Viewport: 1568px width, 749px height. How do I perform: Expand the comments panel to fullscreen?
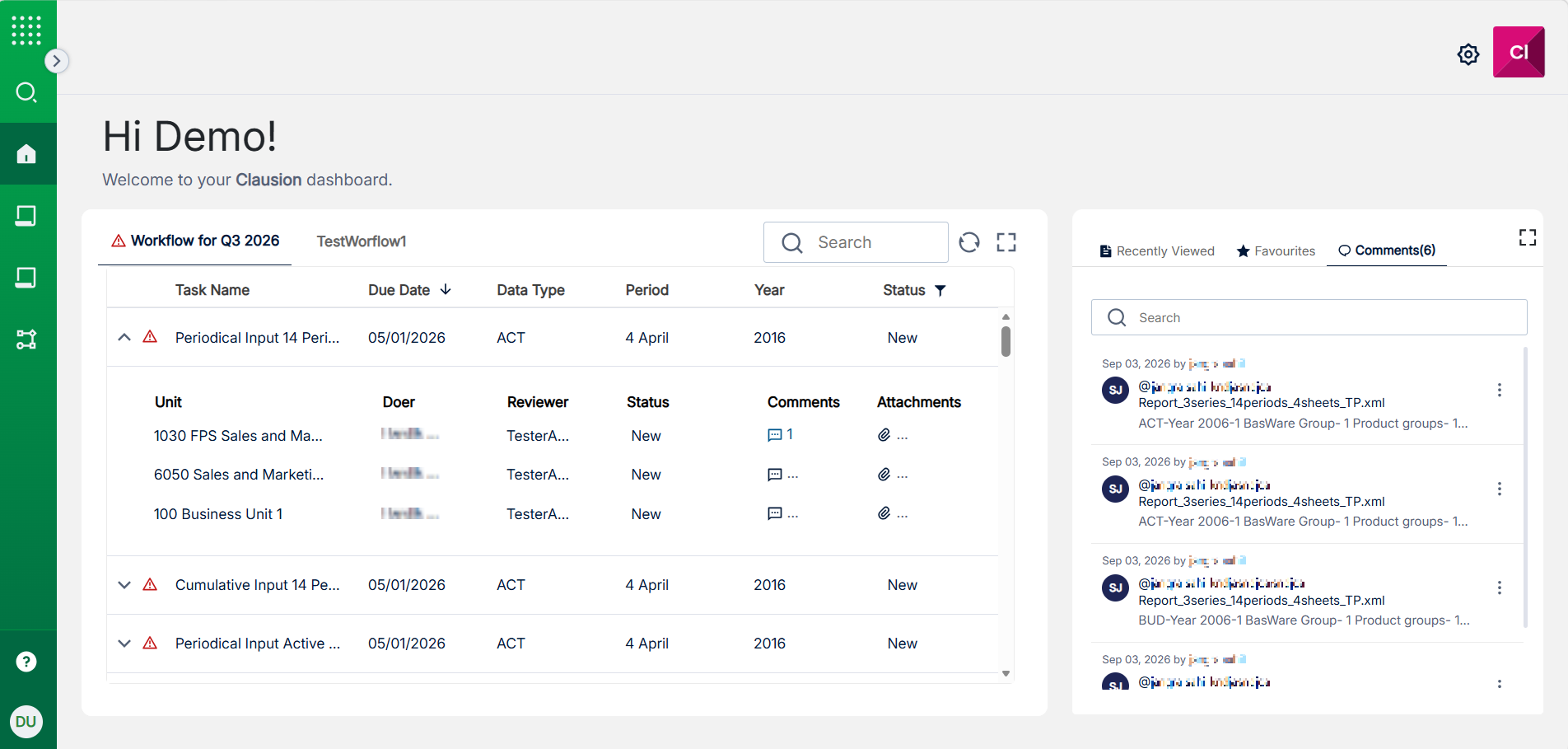(x=1528, y=237)
